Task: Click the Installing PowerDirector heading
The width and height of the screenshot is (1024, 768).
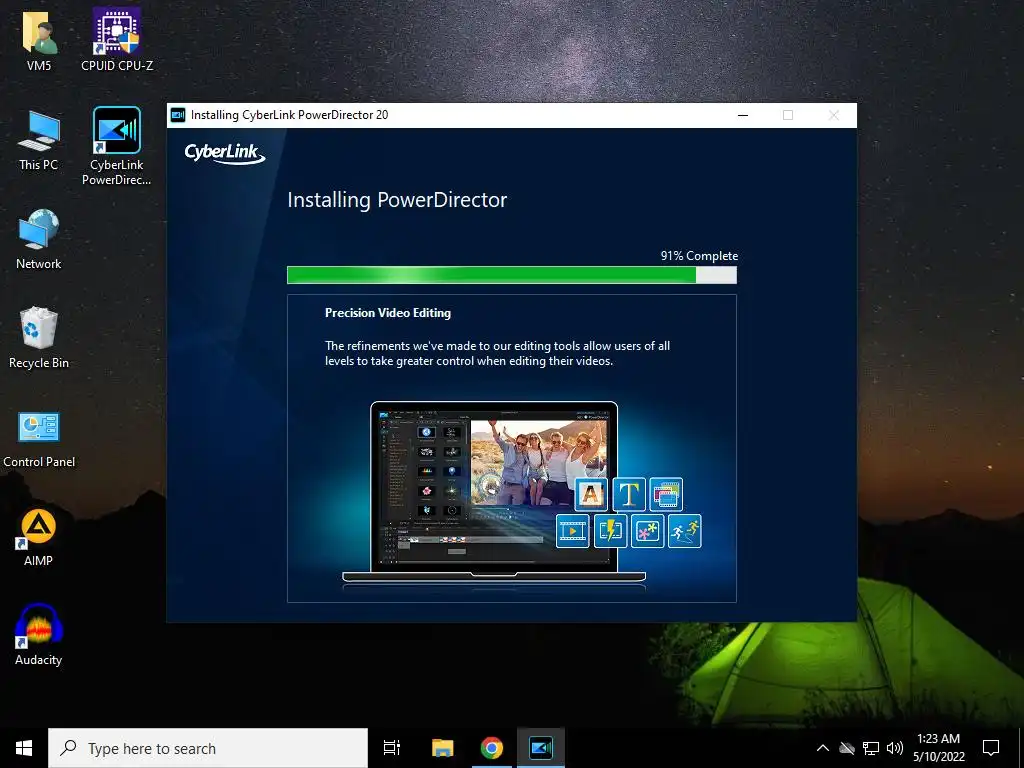Action: tap(397, 200)
